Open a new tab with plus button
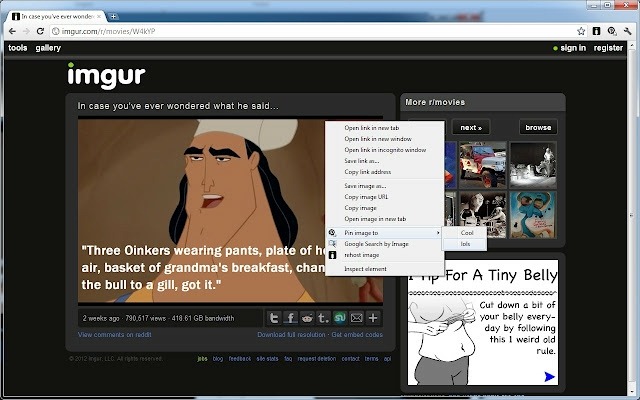Image resolution: width=640 pixels, height=400 pixels. point(113,16)
